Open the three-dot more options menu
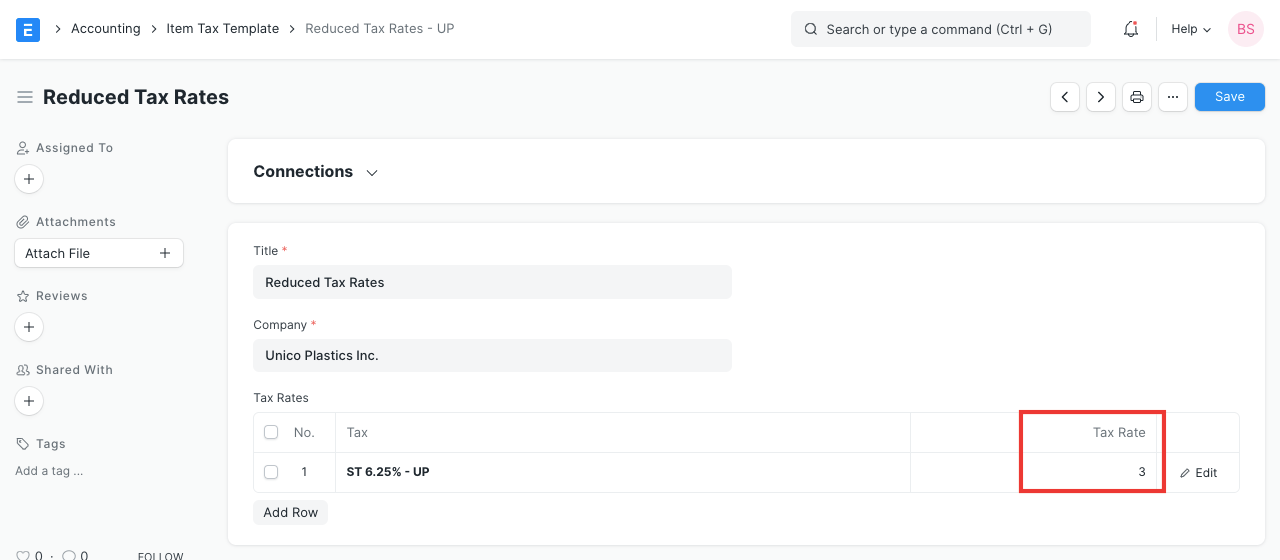Viewport: 1280px width, 560px height. point(1173,97)
